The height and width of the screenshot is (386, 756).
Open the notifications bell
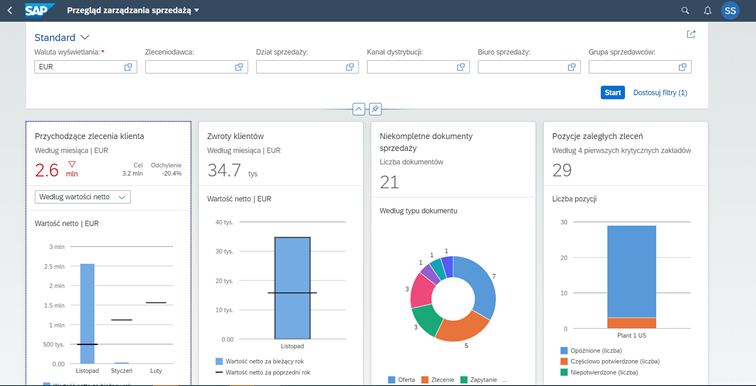coord(707,11)
